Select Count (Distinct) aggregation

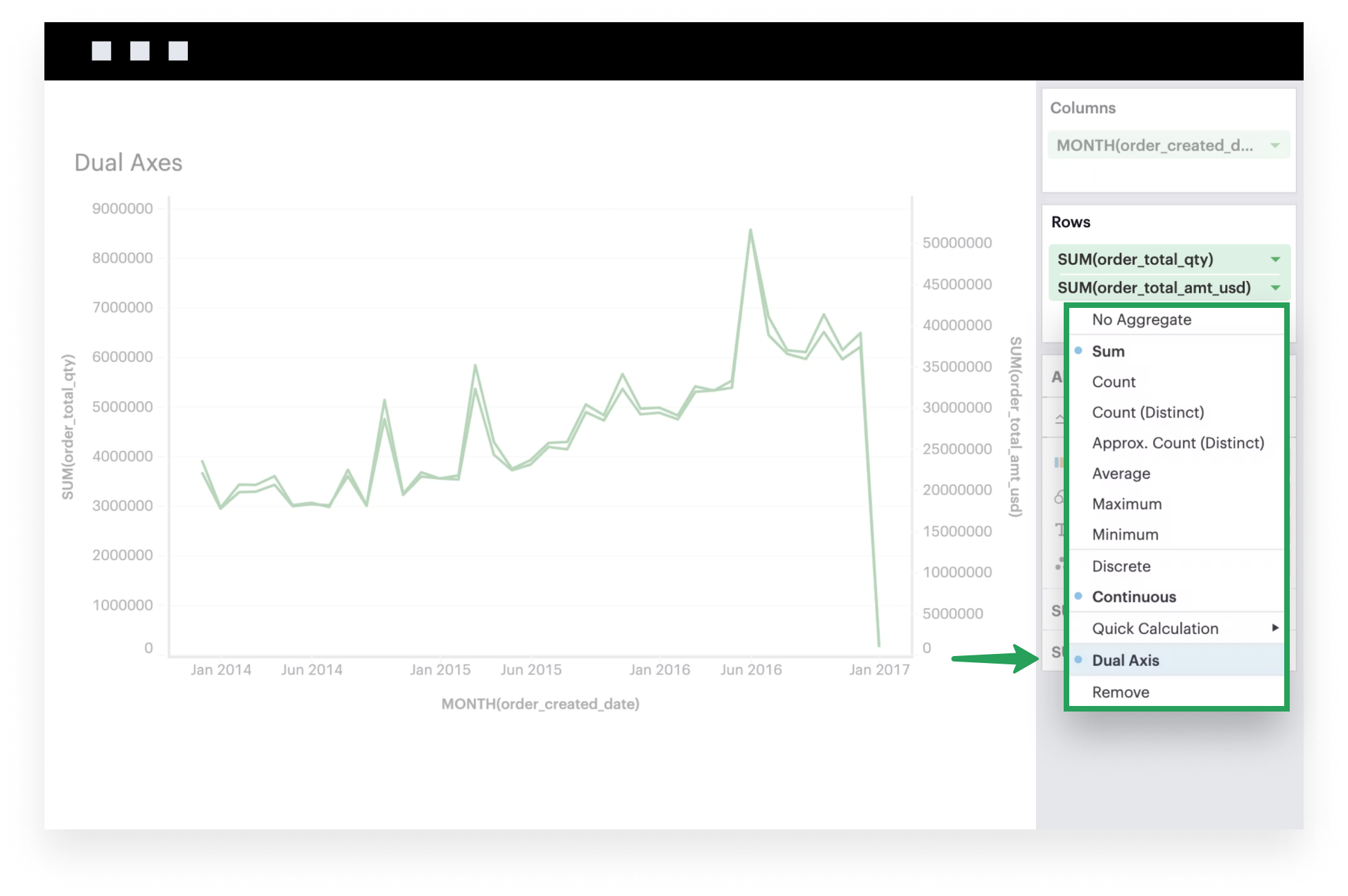coord(1148,413)
